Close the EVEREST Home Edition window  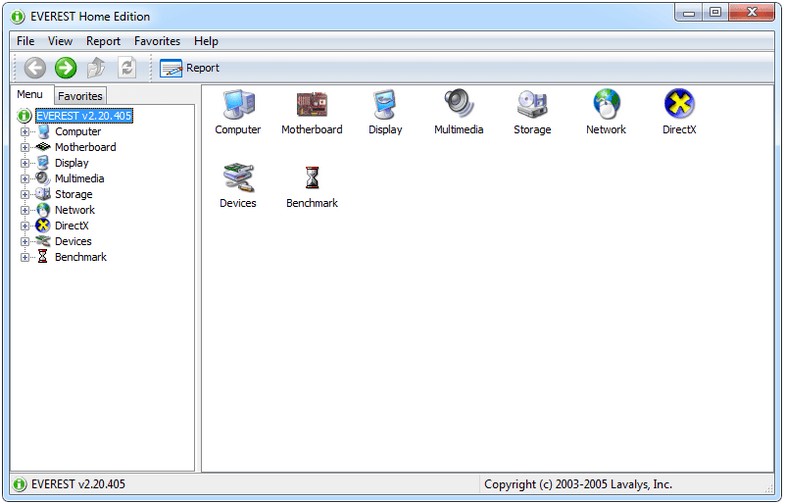coord(751,13)
